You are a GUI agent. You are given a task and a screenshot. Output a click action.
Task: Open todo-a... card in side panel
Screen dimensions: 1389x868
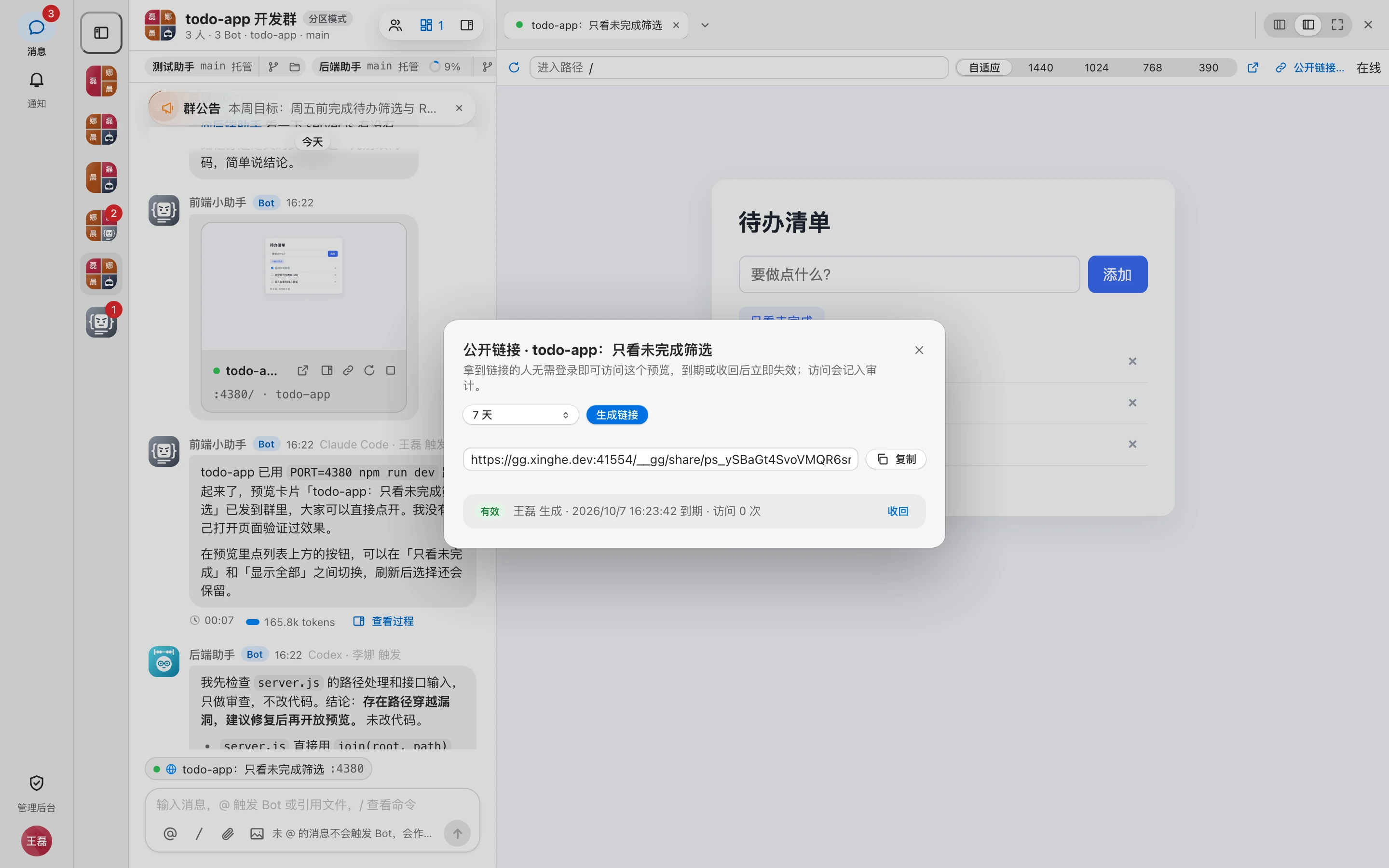click(x=327, y=371)
